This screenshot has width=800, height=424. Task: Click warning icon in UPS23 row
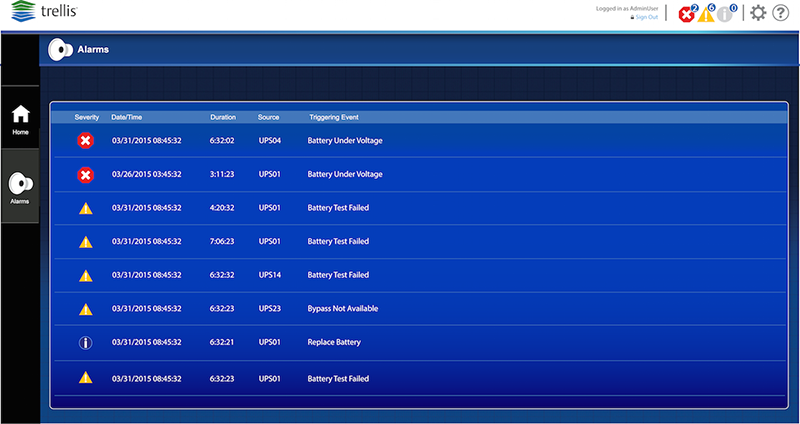(86, 309)
